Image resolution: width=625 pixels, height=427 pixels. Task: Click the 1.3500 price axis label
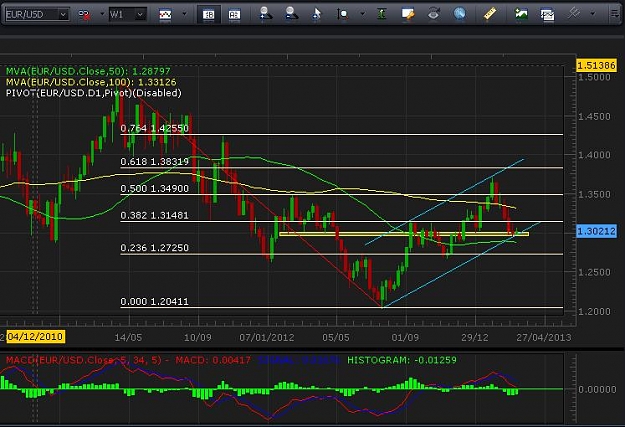[x=594, y=195]
